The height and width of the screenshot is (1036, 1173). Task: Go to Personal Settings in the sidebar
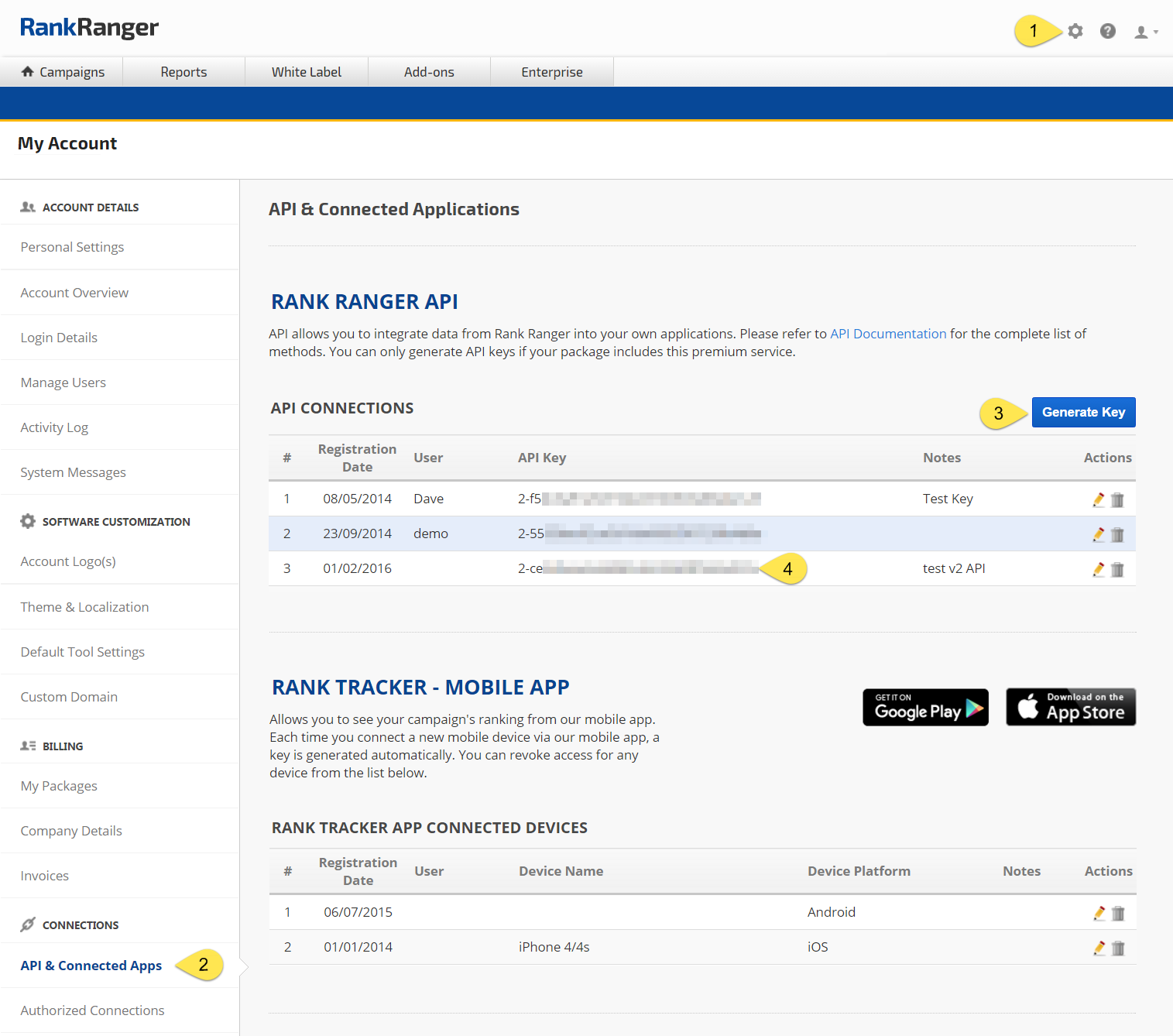72,247
